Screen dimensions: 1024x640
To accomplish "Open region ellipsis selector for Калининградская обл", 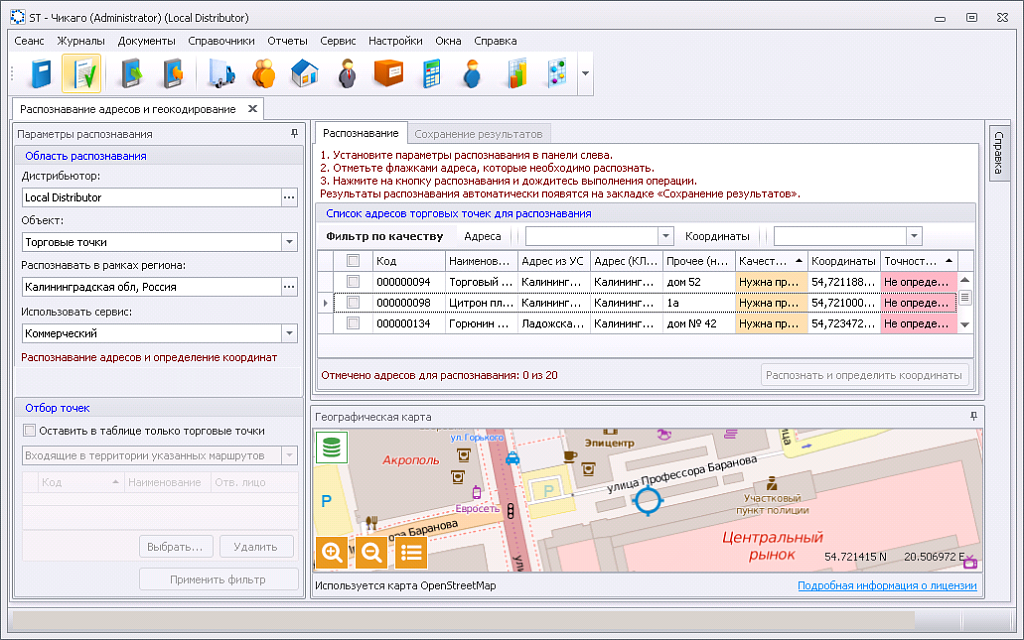I will pyautogui.click(x=289, y=287).
